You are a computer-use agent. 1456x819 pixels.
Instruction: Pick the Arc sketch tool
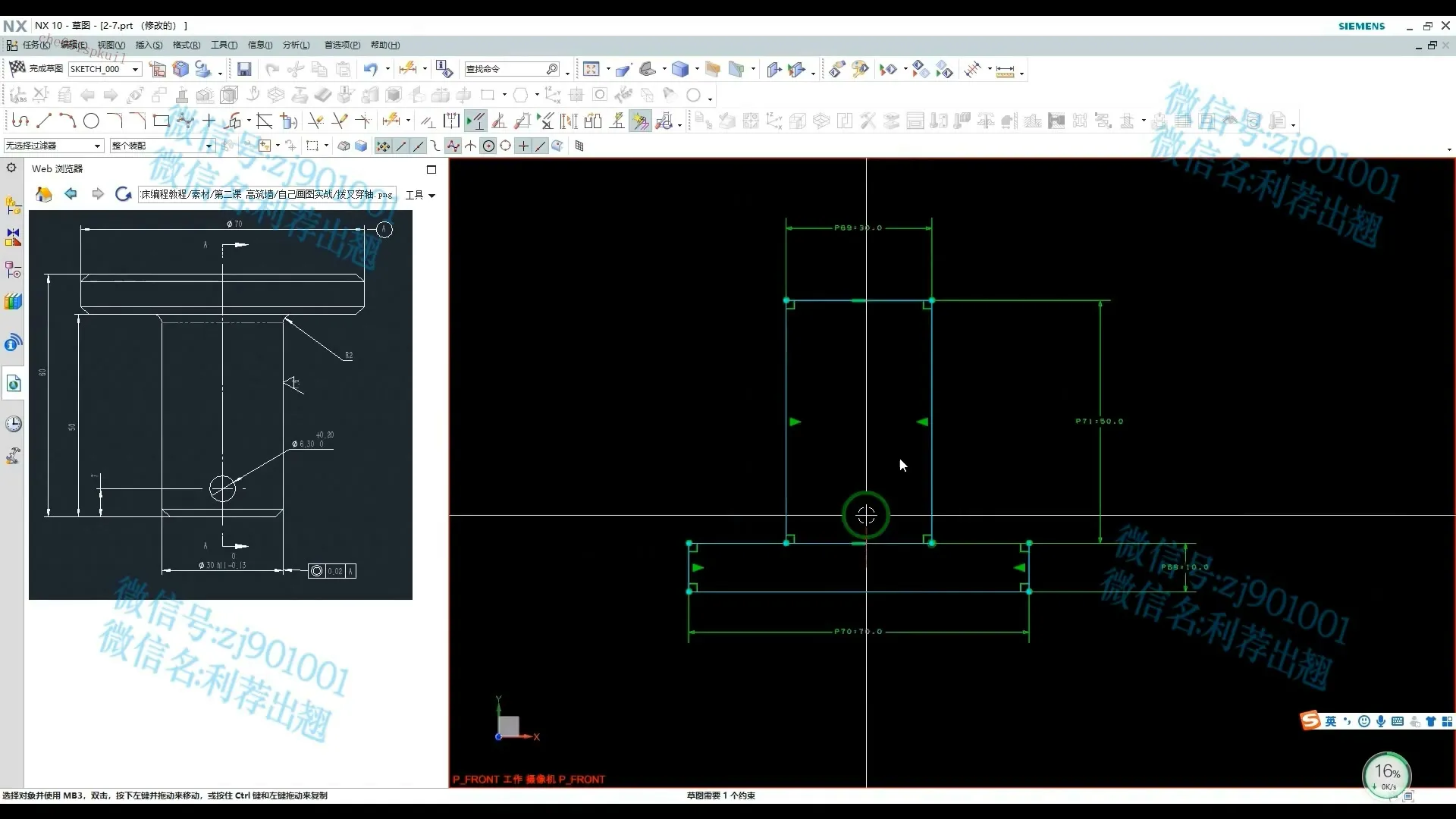tap(67, 121)
